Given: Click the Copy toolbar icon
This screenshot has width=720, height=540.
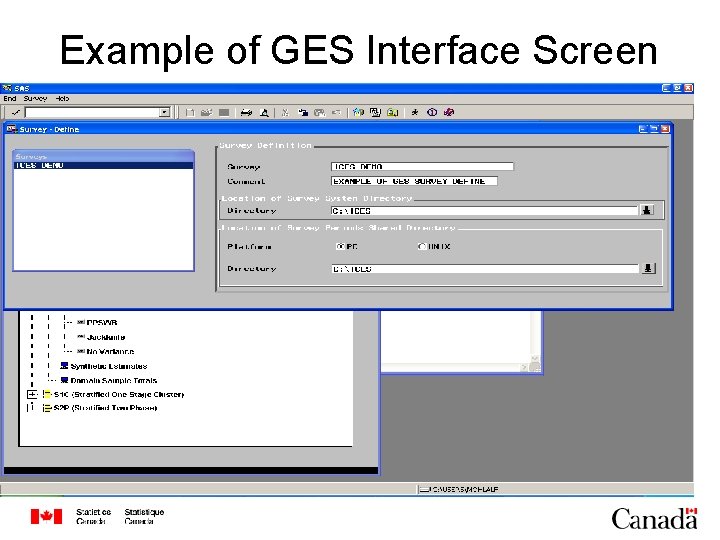Looking at the screenshot, I should [303, 112].
